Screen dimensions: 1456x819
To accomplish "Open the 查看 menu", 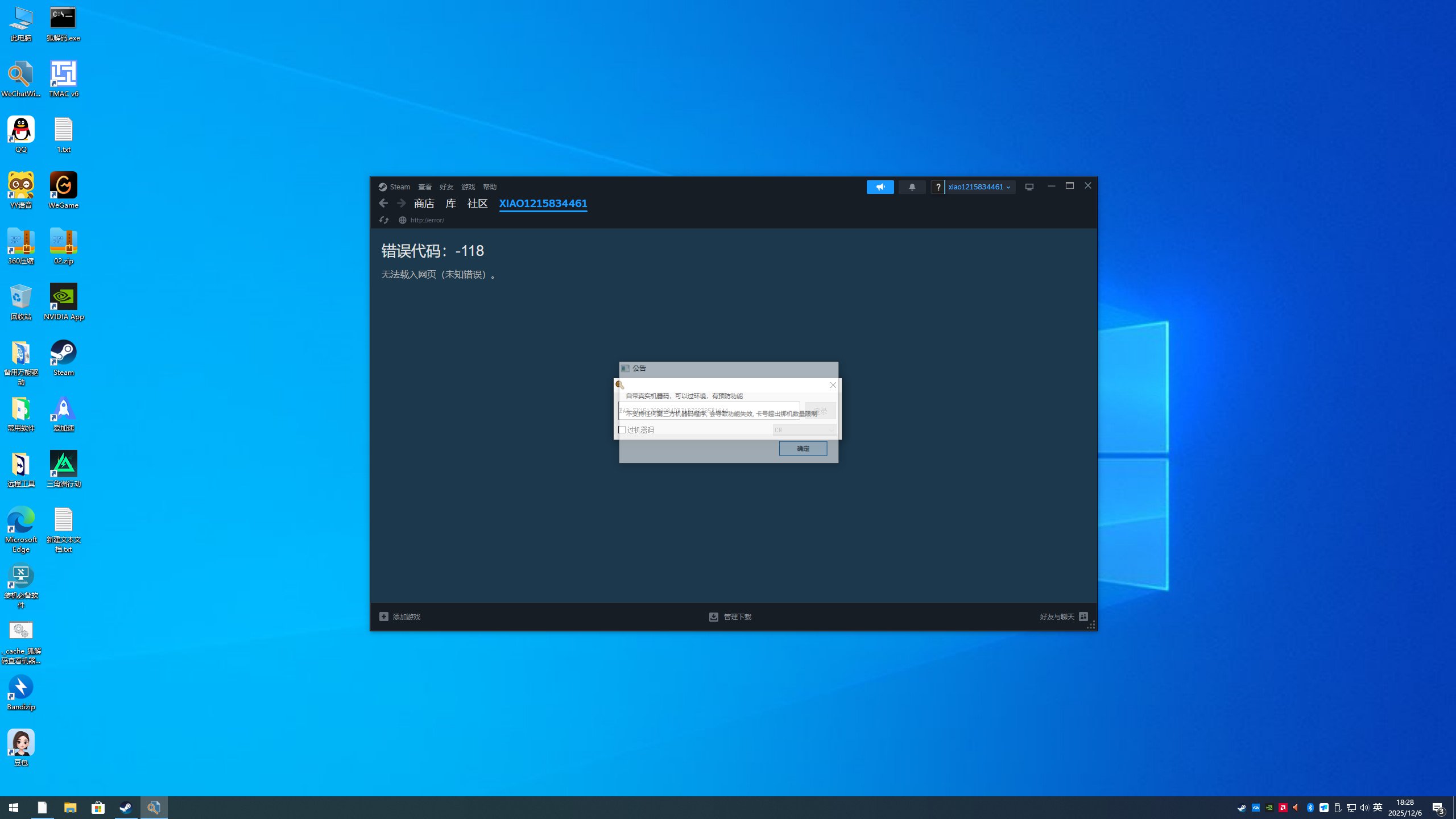I will 424,187.
